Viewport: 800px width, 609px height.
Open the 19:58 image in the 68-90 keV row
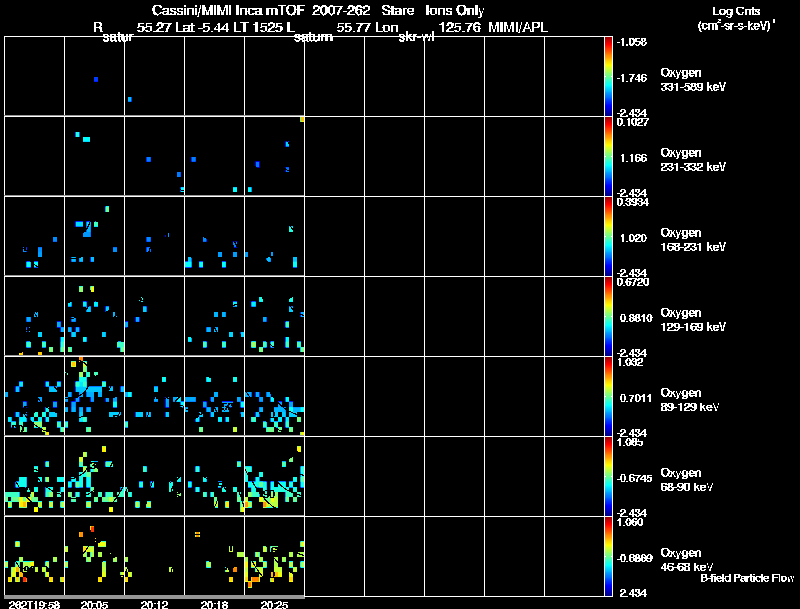click(x=34, y=476)
